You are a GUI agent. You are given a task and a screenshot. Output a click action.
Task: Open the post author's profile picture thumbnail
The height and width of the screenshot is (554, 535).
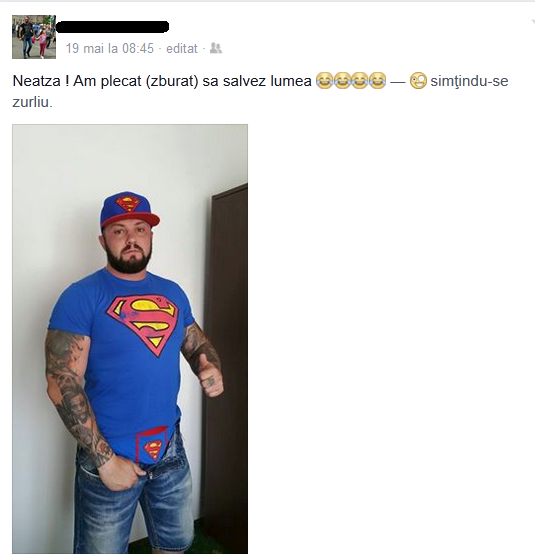pyautogui.click(x=34, y=37)
